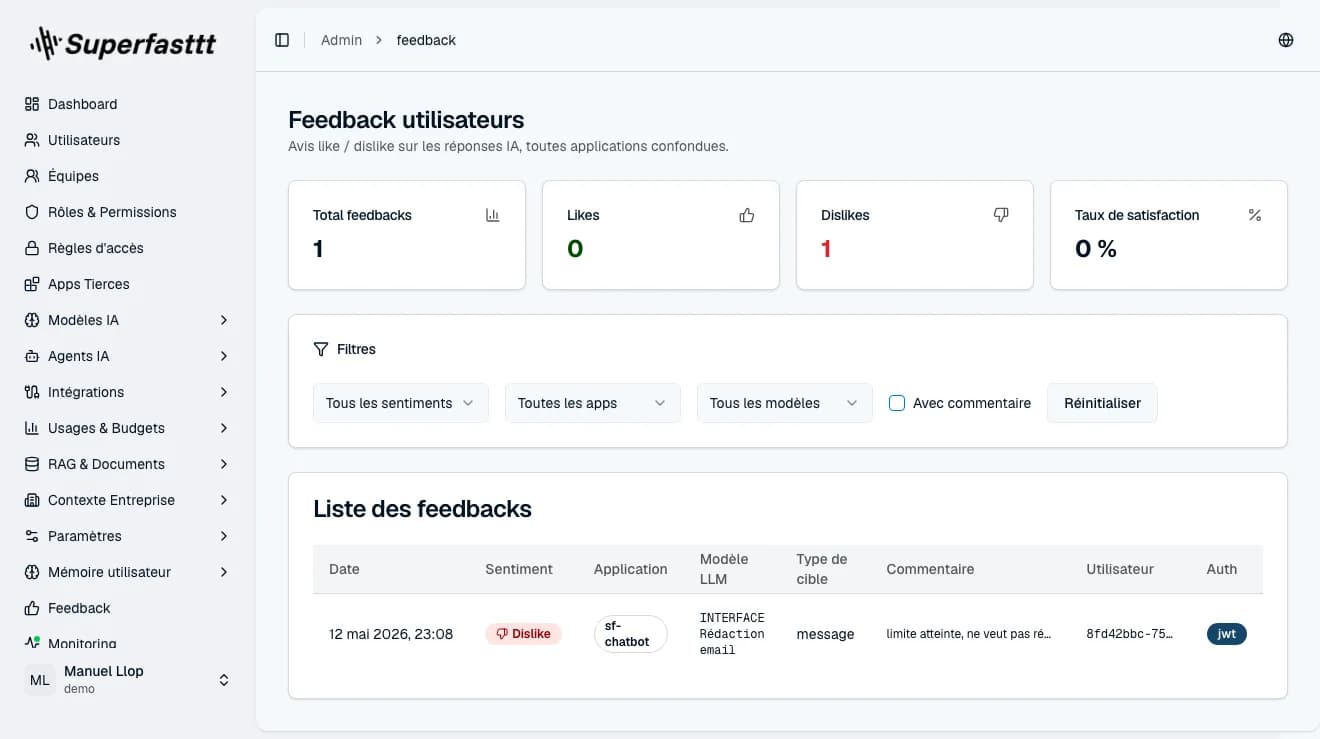Expand the Usages & Budgets chevron
The image size is (1320, 739).
tap(224, 428)
